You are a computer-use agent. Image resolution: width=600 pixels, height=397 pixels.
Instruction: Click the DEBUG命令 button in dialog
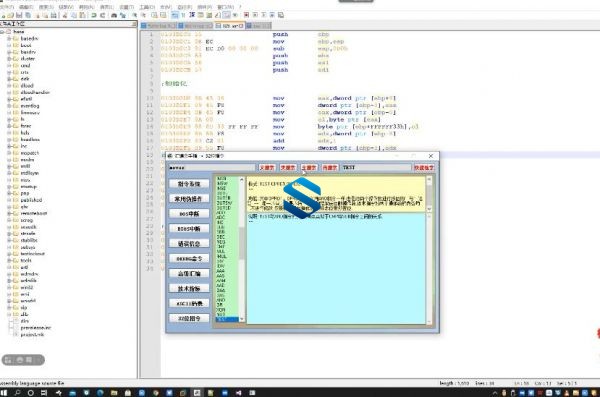point(189,258)
